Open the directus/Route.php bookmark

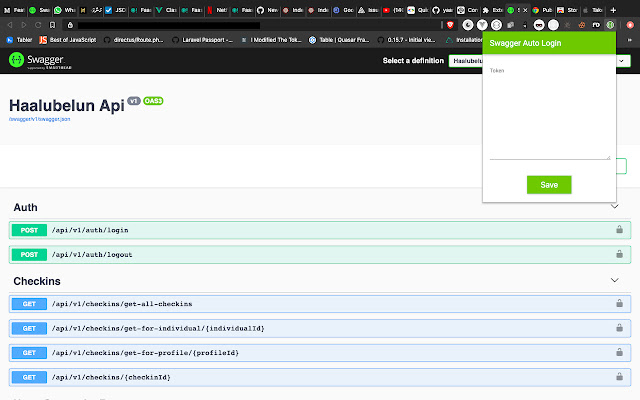click(133, 40)
